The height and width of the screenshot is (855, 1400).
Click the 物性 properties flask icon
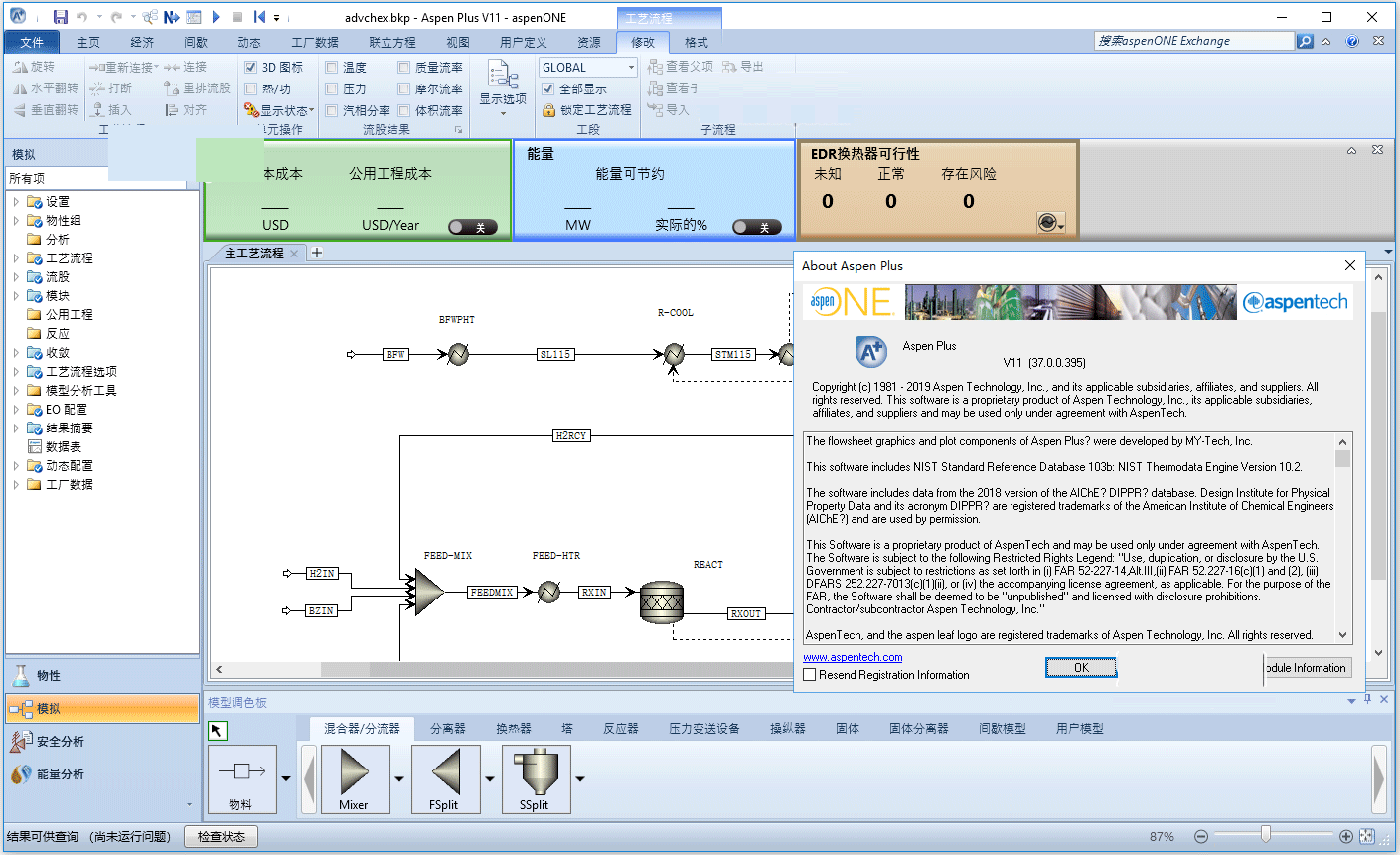[21, 676]
